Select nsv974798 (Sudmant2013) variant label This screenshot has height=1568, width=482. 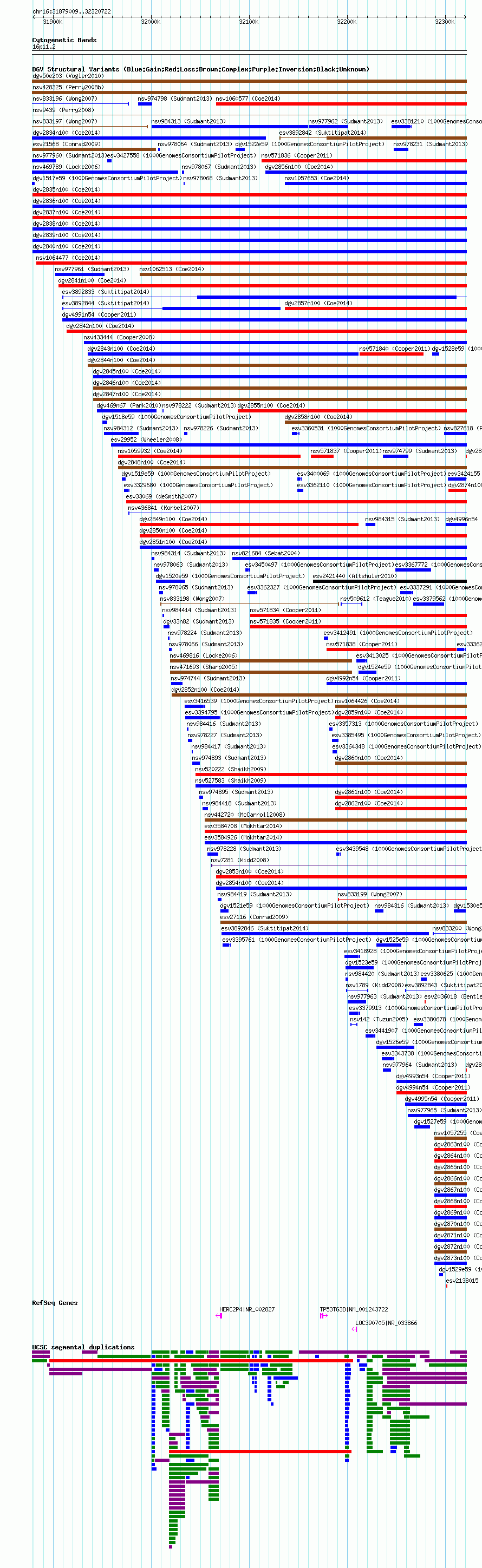point(175,99)
